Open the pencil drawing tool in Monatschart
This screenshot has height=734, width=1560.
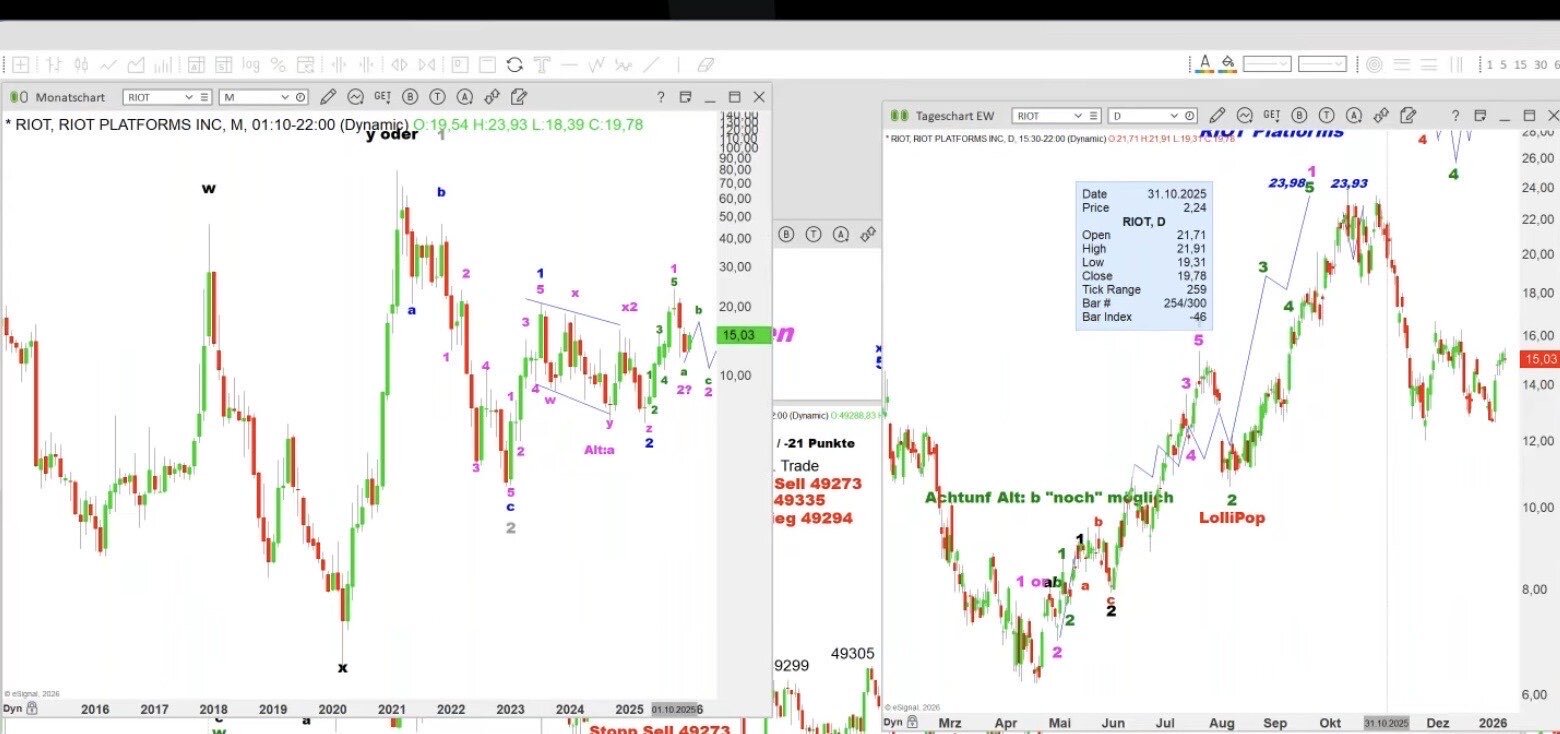[327, 97]
